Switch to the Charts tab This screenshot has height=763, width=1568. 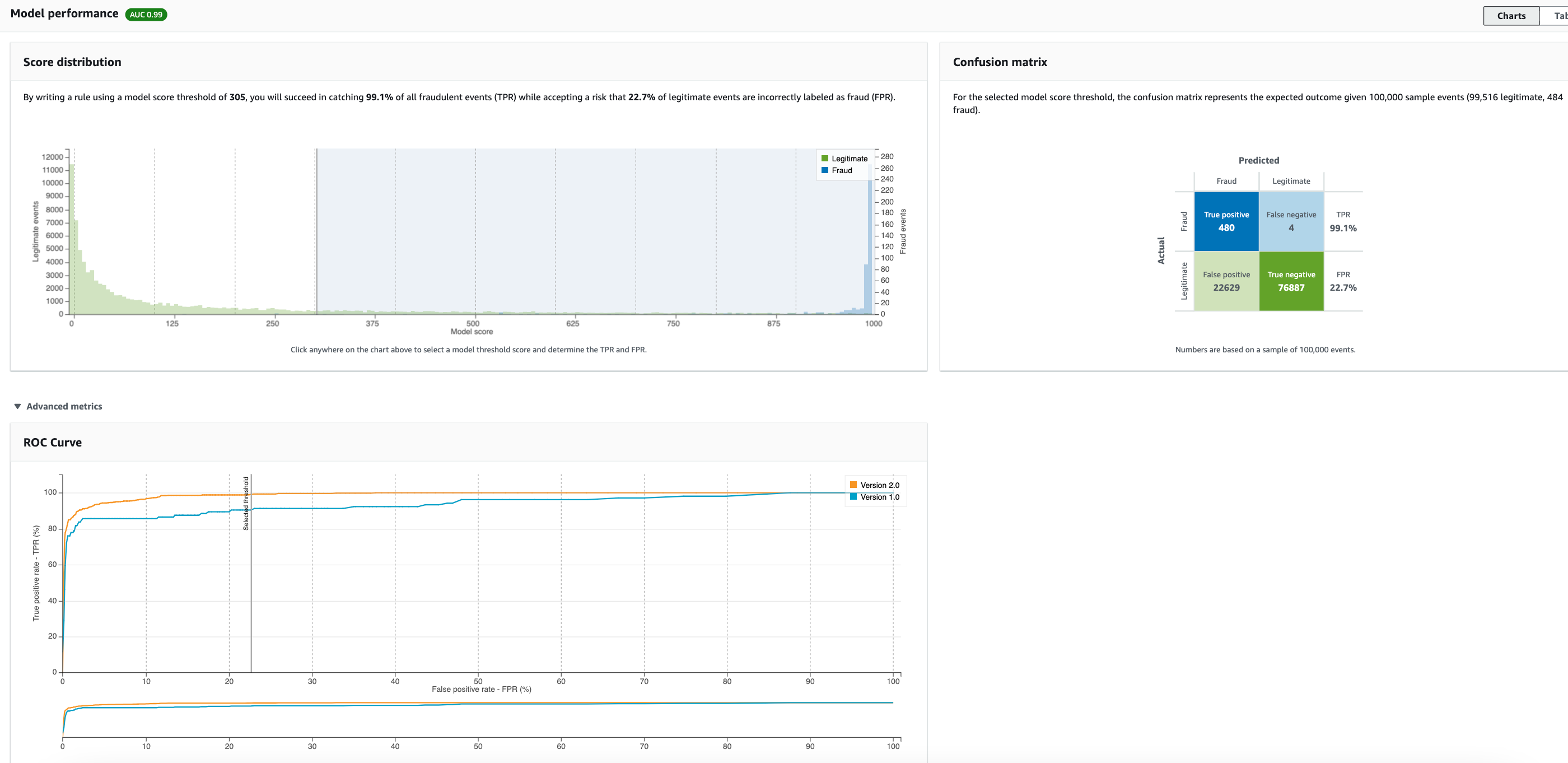[1511, 16]
